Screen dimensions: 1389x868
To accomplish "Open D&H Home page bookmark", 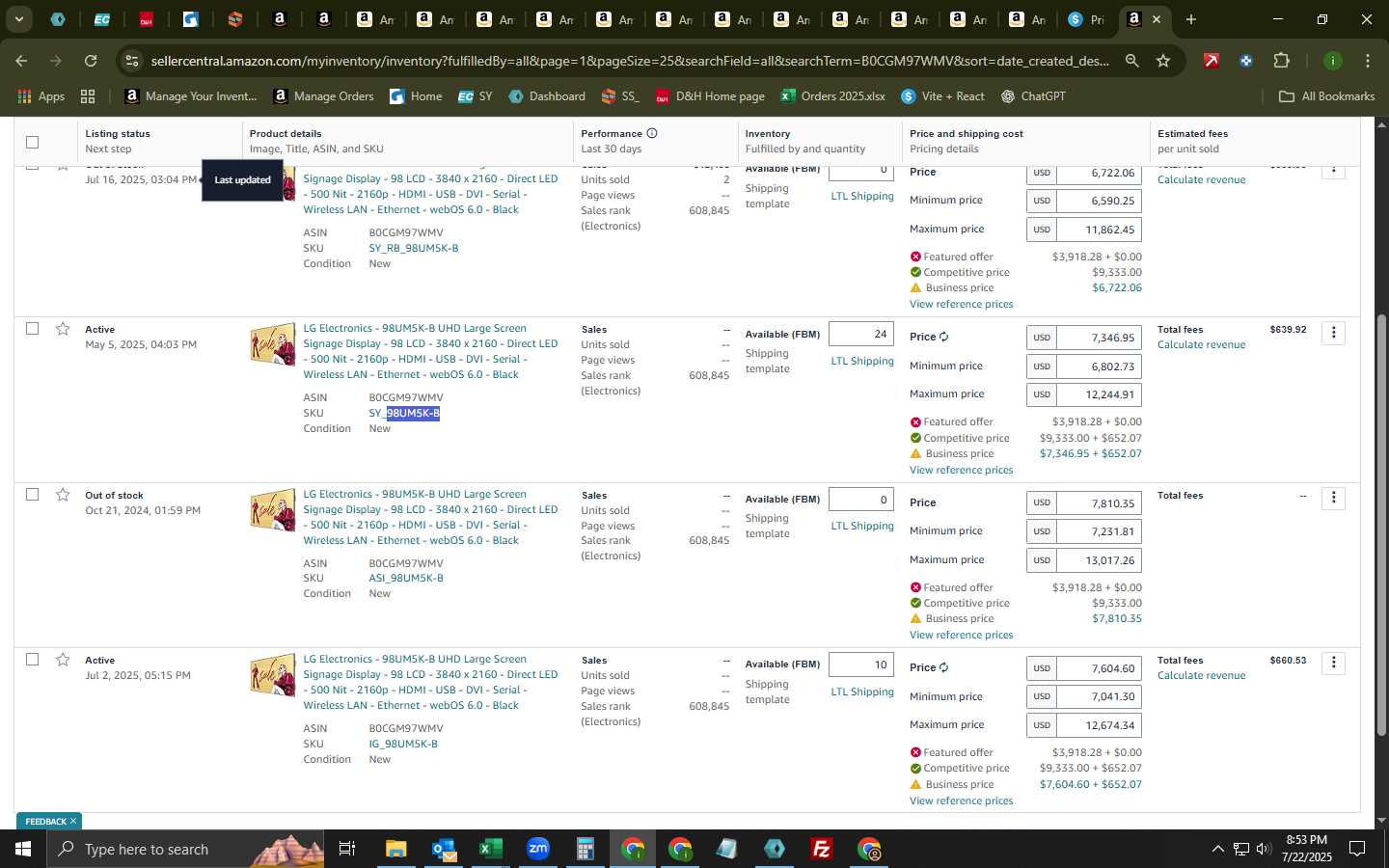I will click(x=710, y=96).
